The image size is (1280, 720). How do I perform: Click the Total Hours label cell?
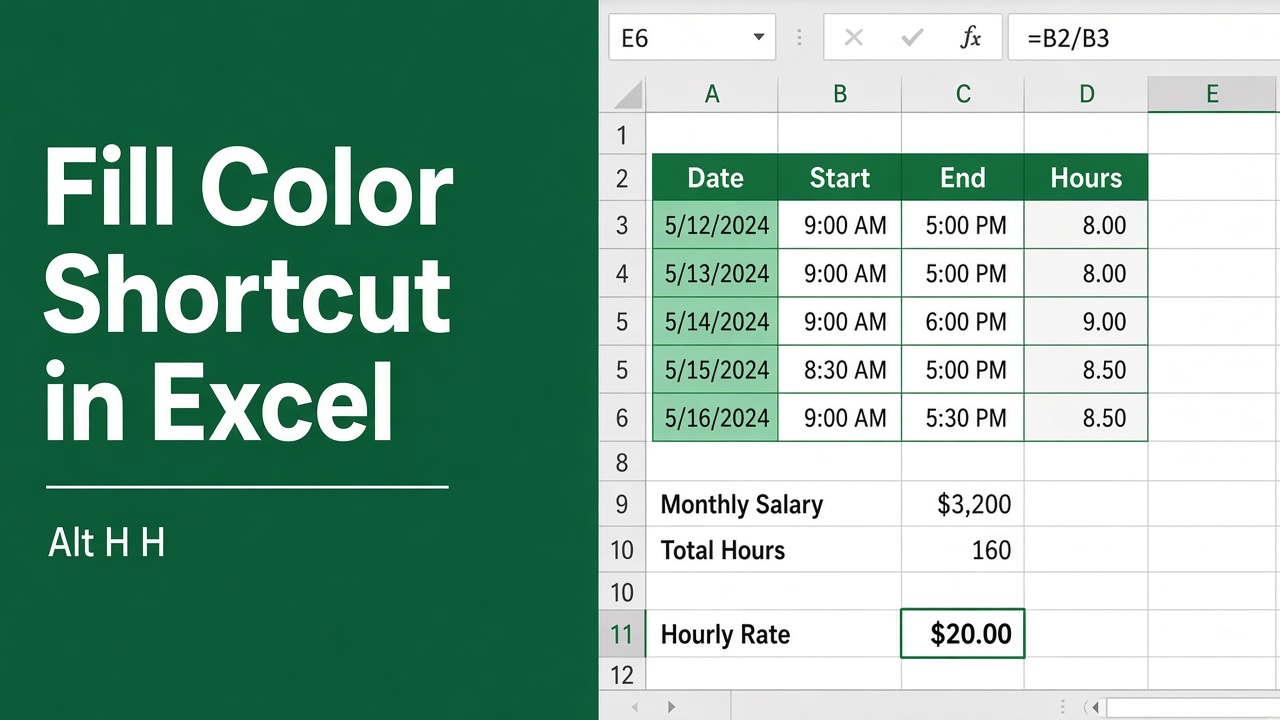tap(774, 550)
